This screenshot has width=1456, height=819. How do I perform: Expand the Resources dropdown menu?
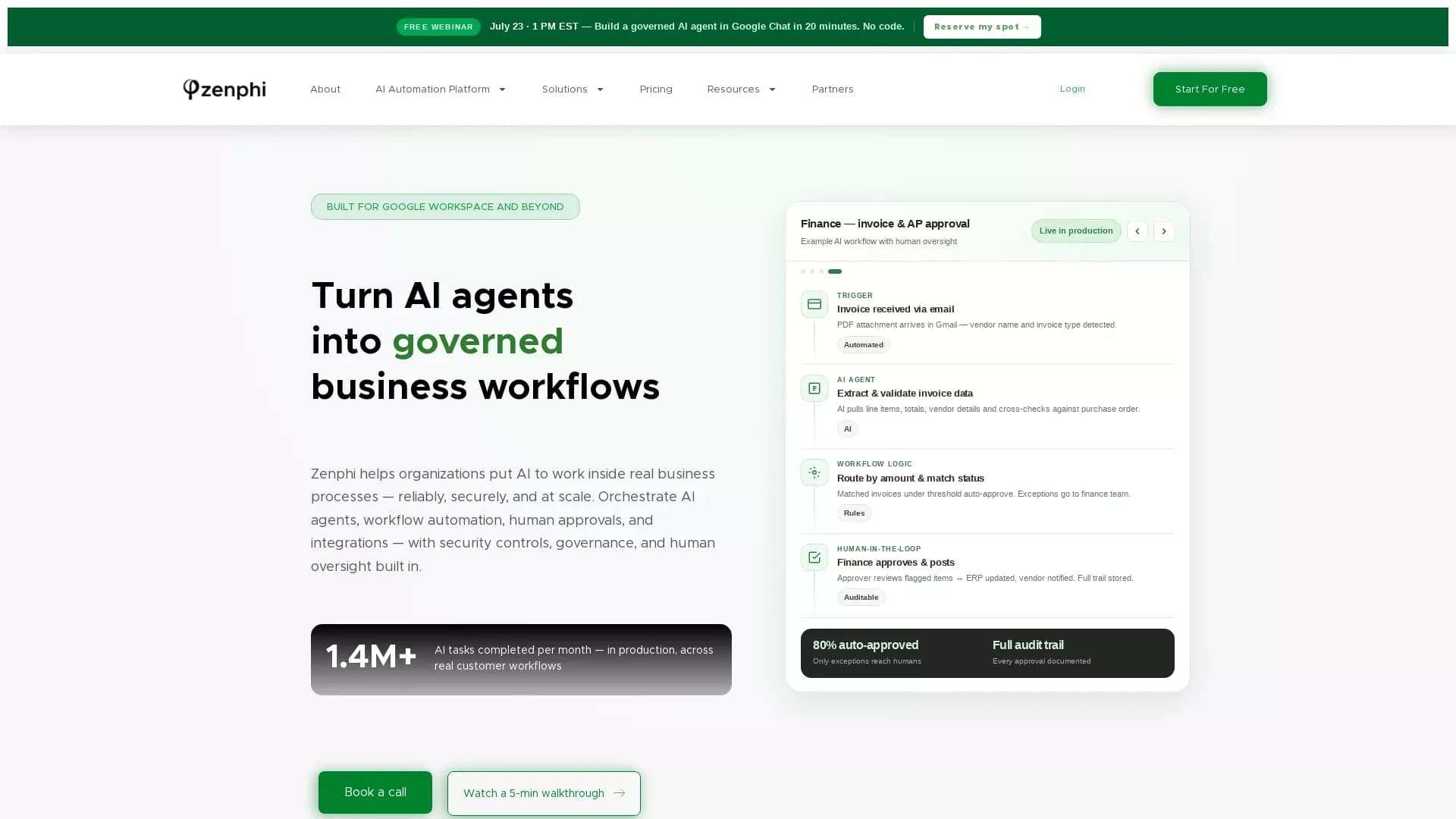coord(742,89)
